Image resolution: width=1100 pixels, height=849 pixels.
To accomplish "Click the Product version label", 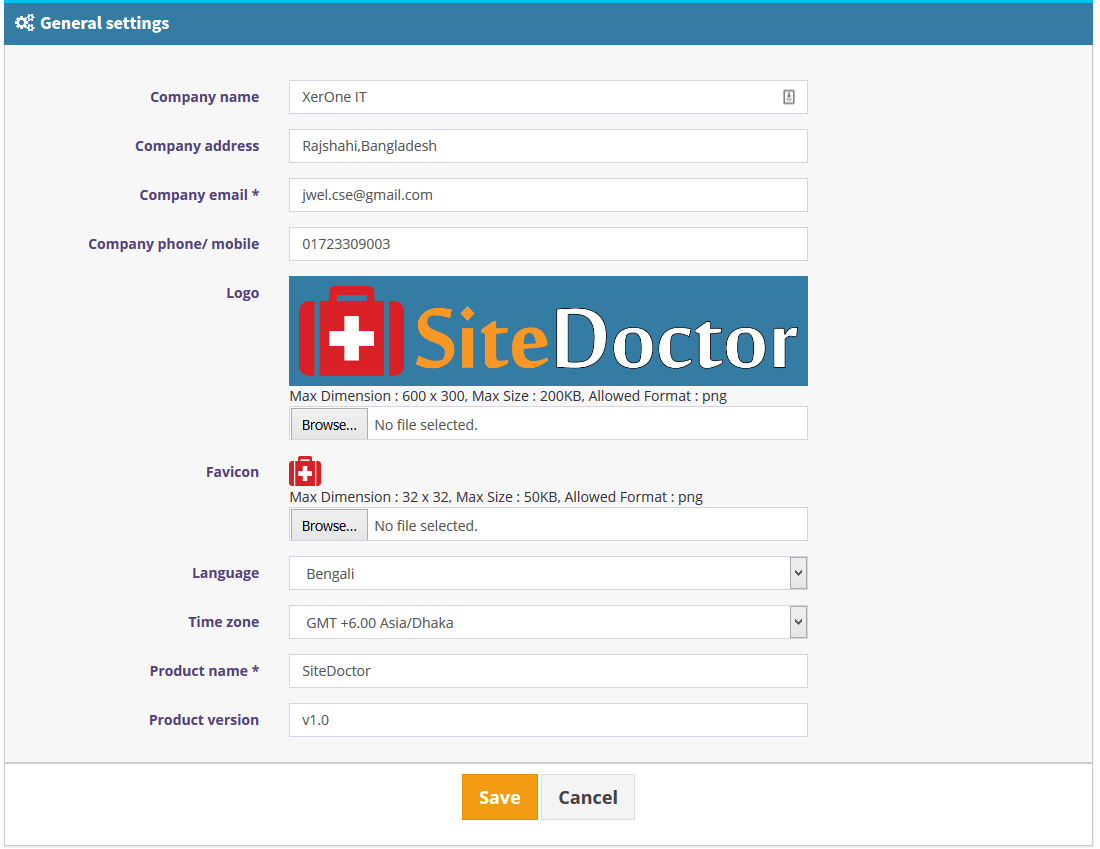I will [x=204, y=721].
